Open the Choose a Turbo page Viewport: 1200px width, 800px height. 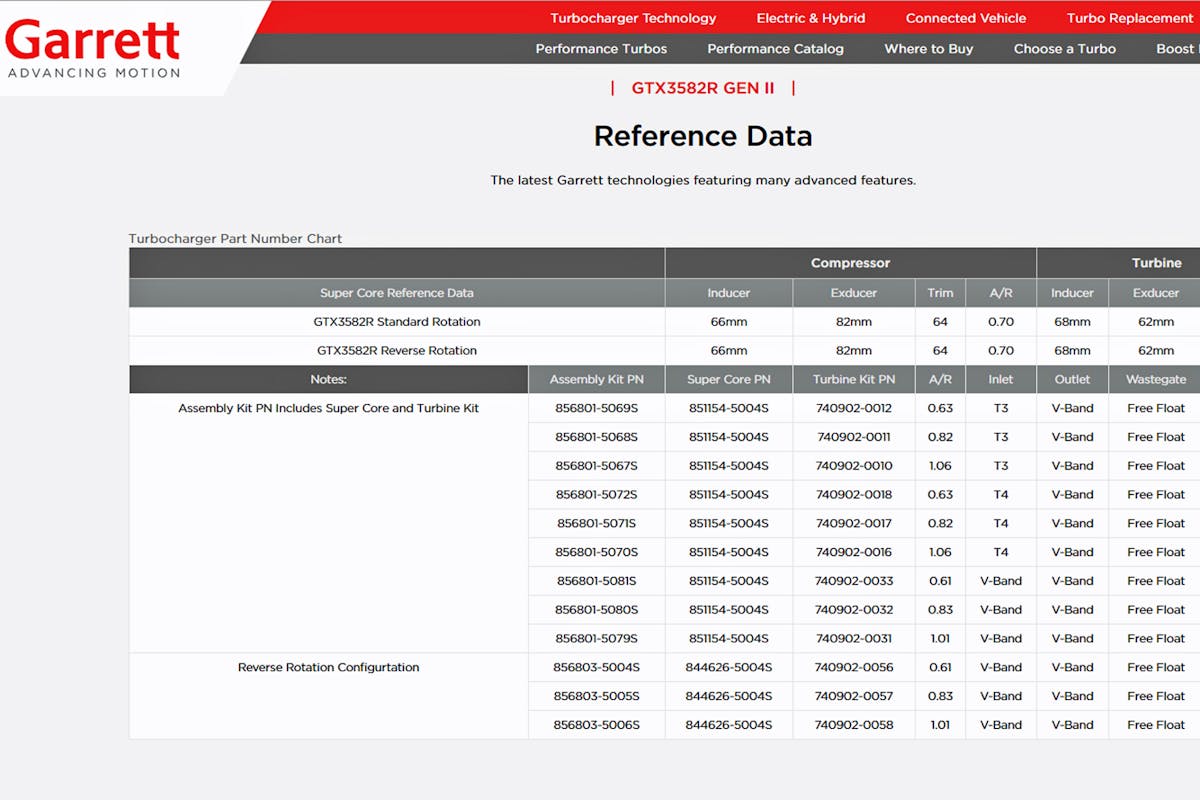click(1065, 48)
